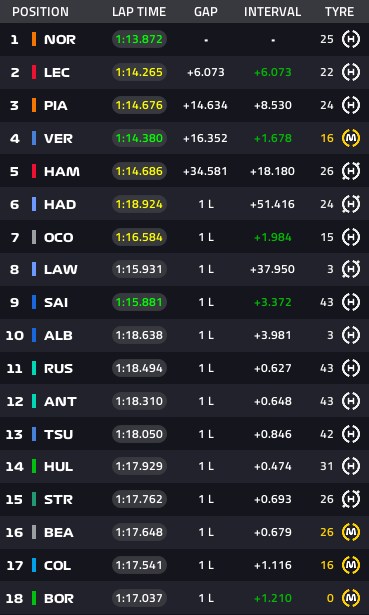Click Colapinto's medium tyre icon
The image size is (369, 615).
[x=351, y=565]
